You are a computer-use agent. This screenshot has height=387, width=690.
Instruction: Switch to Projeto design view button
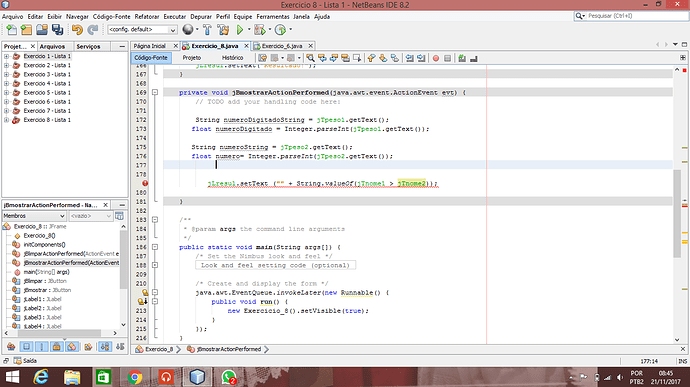click(x=192, y=58)
